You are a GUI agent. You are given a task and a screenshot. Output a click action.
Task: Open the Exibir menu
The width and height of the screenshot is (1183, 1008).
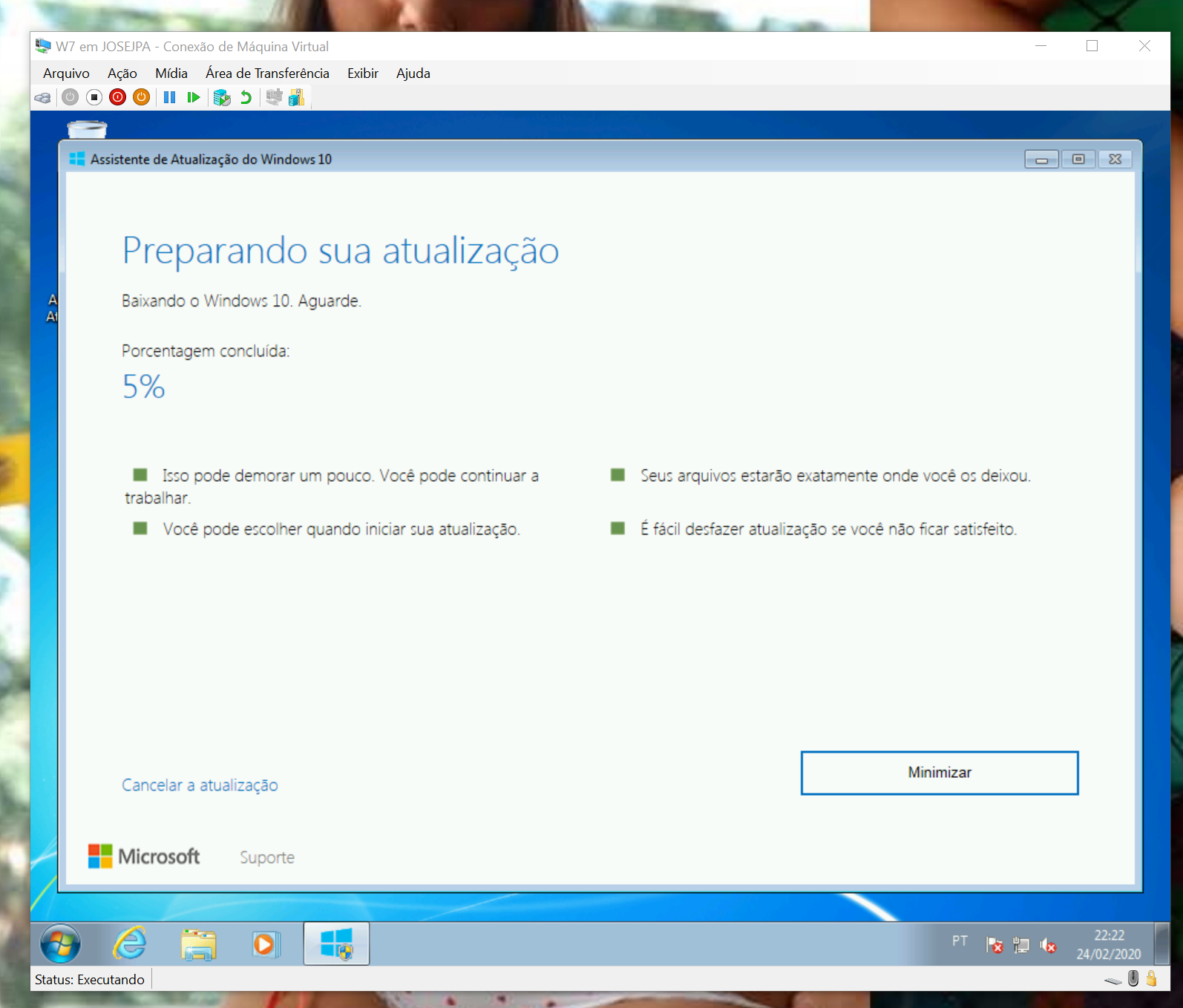pos(363,73)
